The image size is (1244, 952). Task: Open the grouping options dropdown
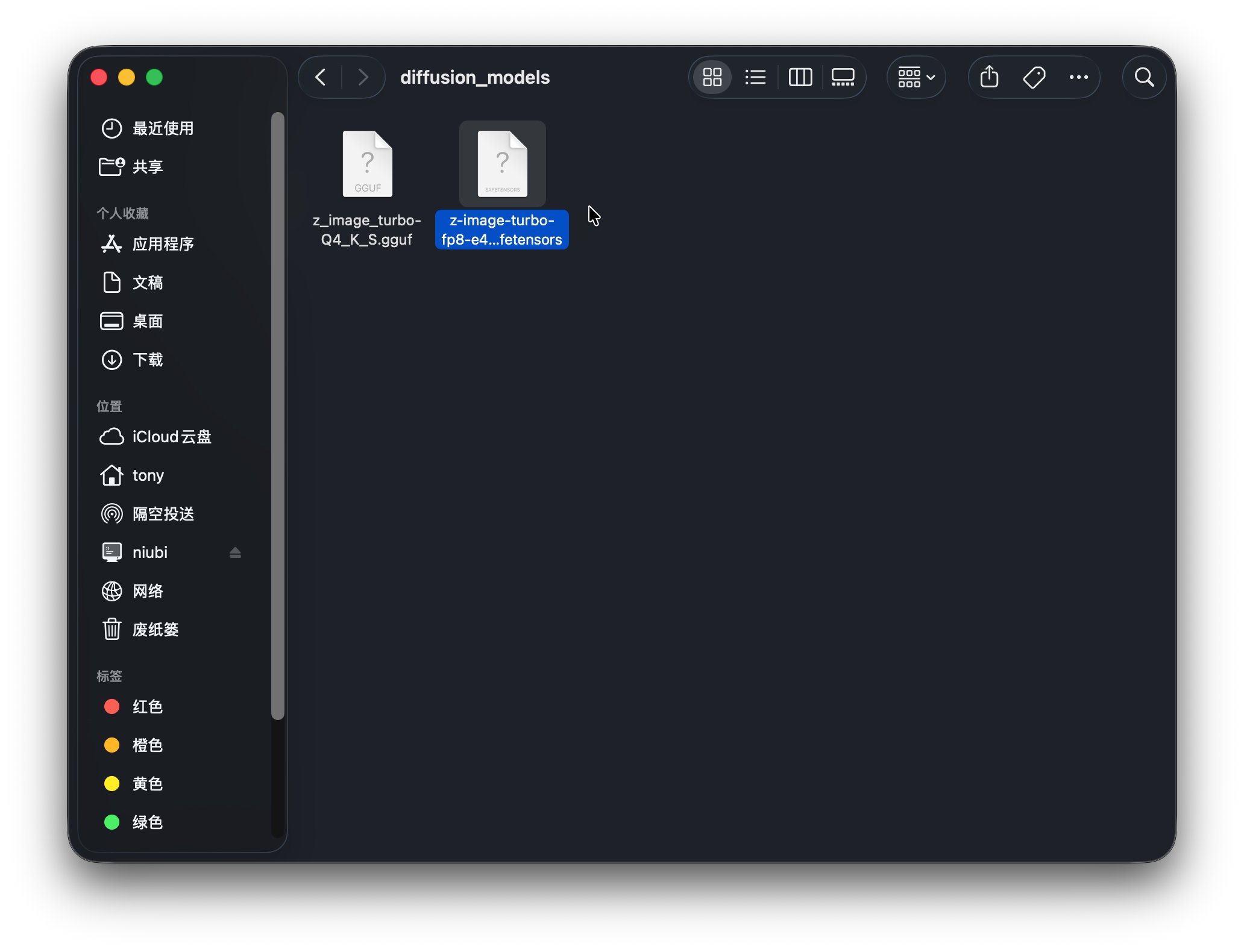pos(916,77)
